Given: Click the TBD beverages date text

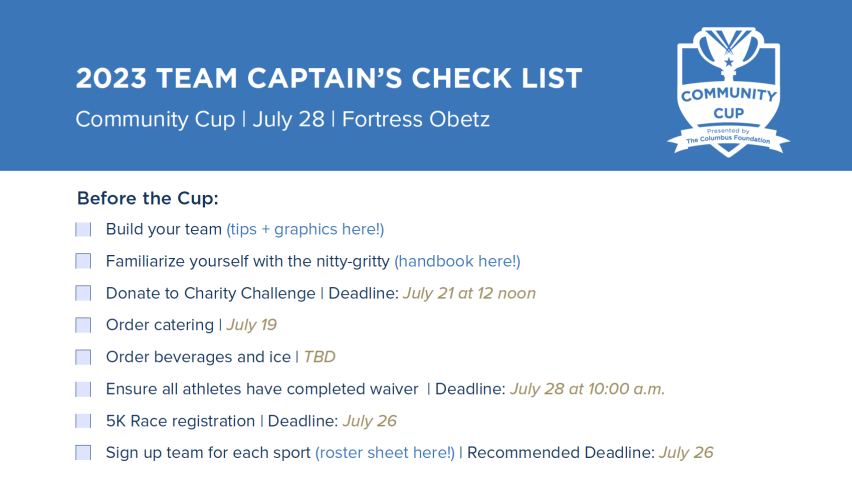Looking at the screenshot, I should (x=320, y=357).
